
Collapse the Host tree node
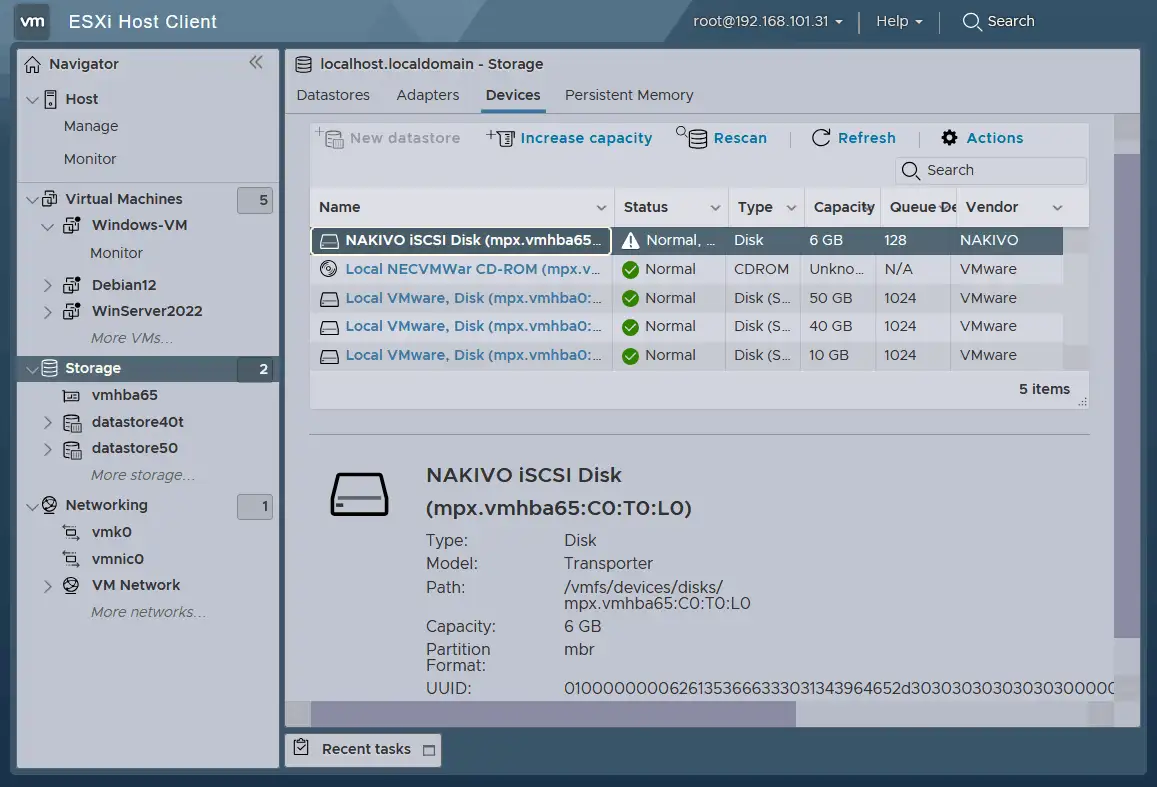click(x=32, y=100)
